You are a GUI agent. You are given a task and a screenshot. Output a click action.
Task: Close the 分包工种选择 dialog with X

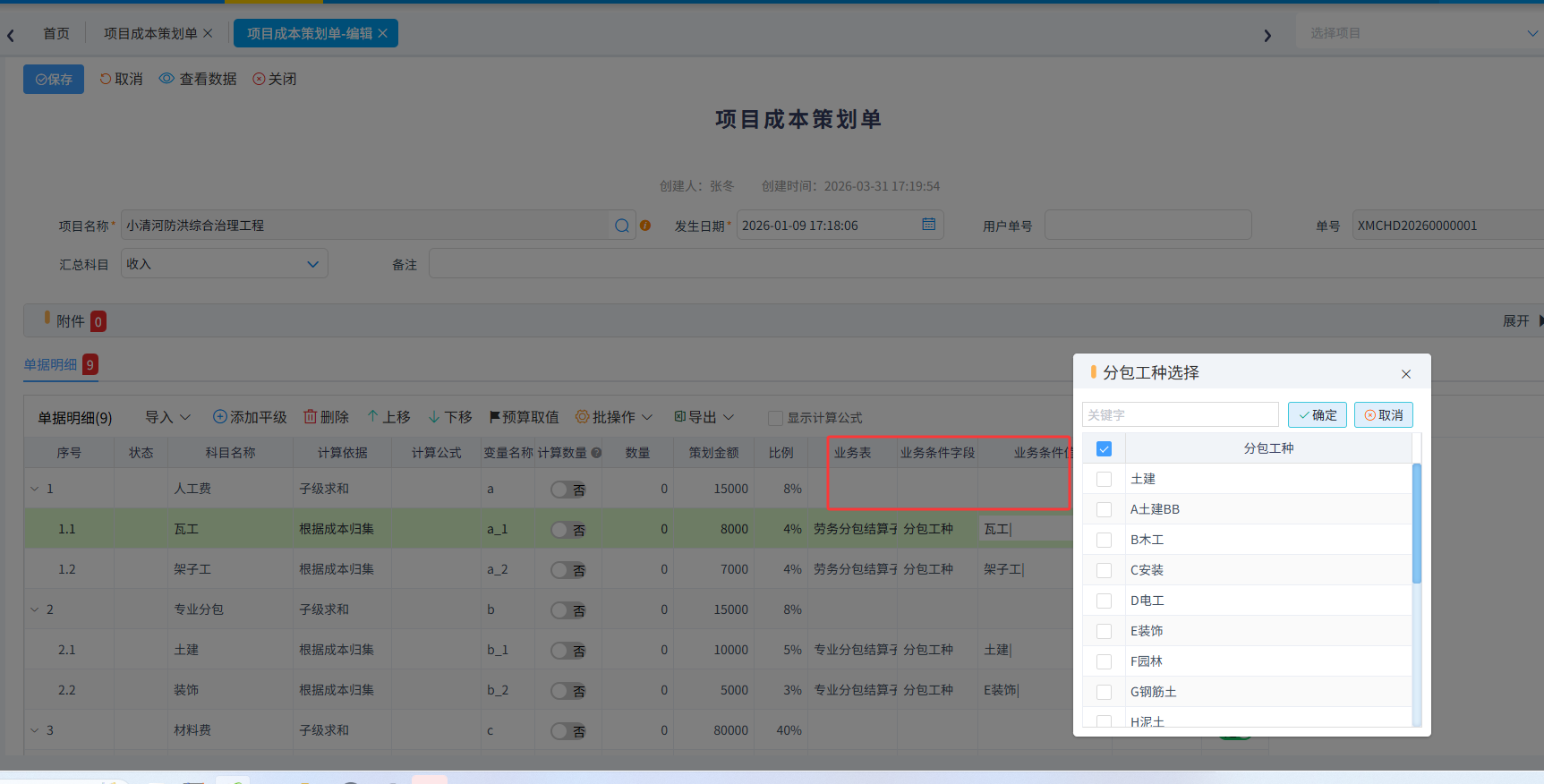click(x=1406, y=374)
